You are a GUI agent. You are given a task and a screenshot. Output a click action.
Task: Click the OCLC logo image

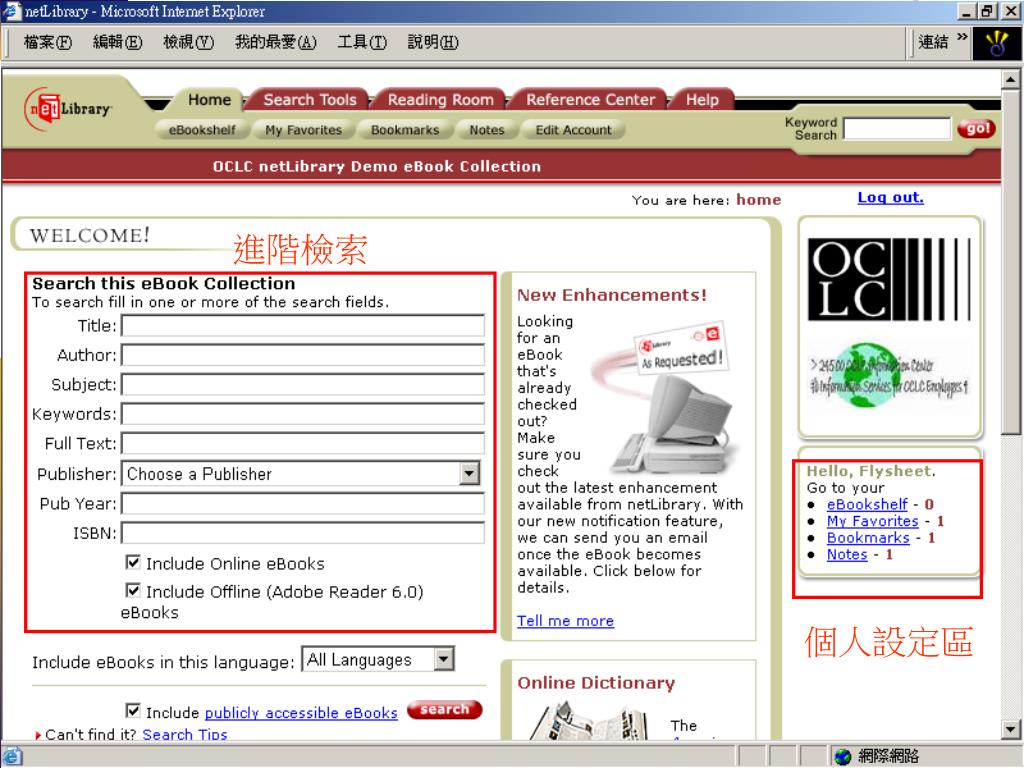pyautogui.click(x=889, y=280)
